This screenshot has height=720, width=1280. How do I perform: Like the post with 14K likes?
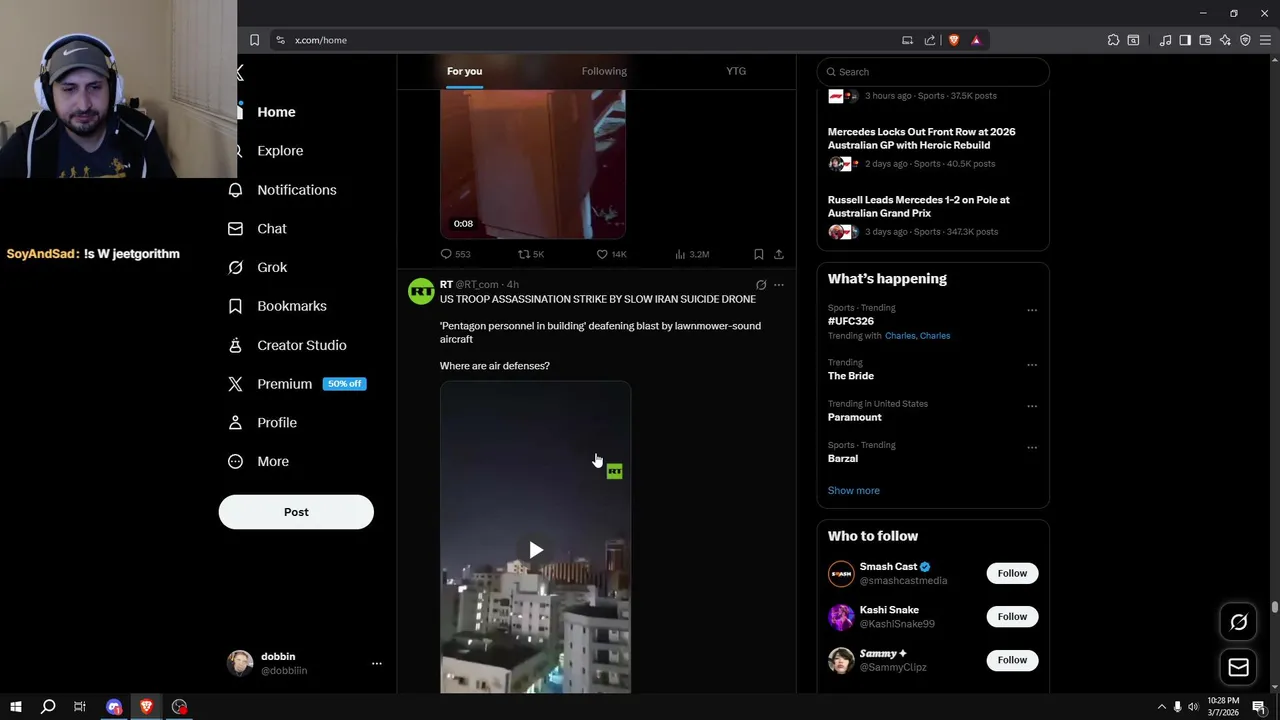[x=602, y=254]
